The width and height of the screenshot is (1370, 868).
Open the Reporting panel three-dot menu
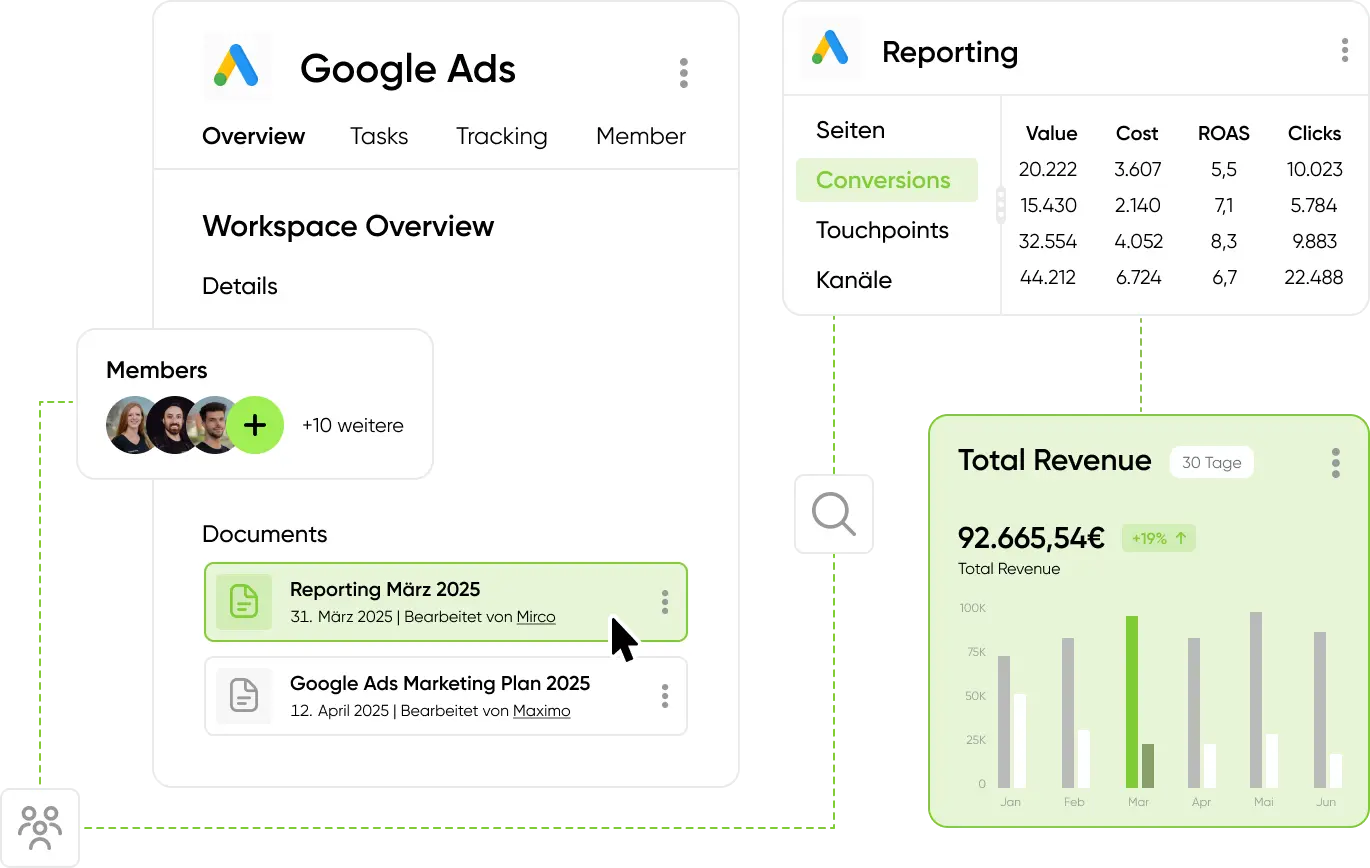tap(1345, 50)
